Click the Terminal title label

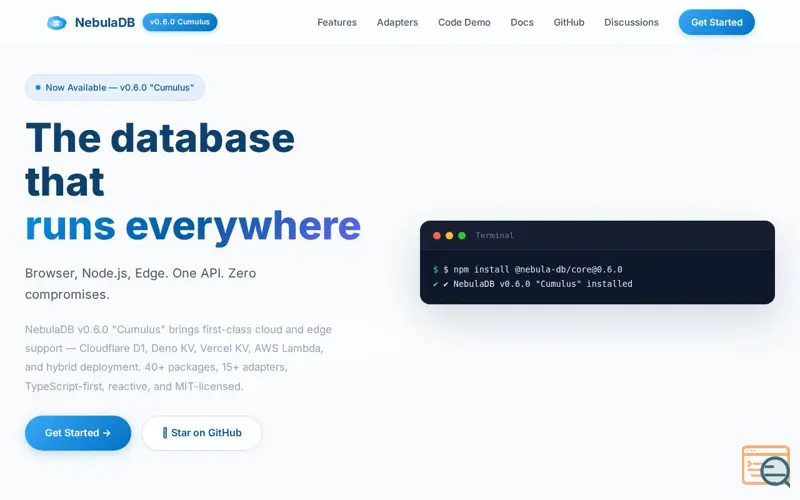494,235
